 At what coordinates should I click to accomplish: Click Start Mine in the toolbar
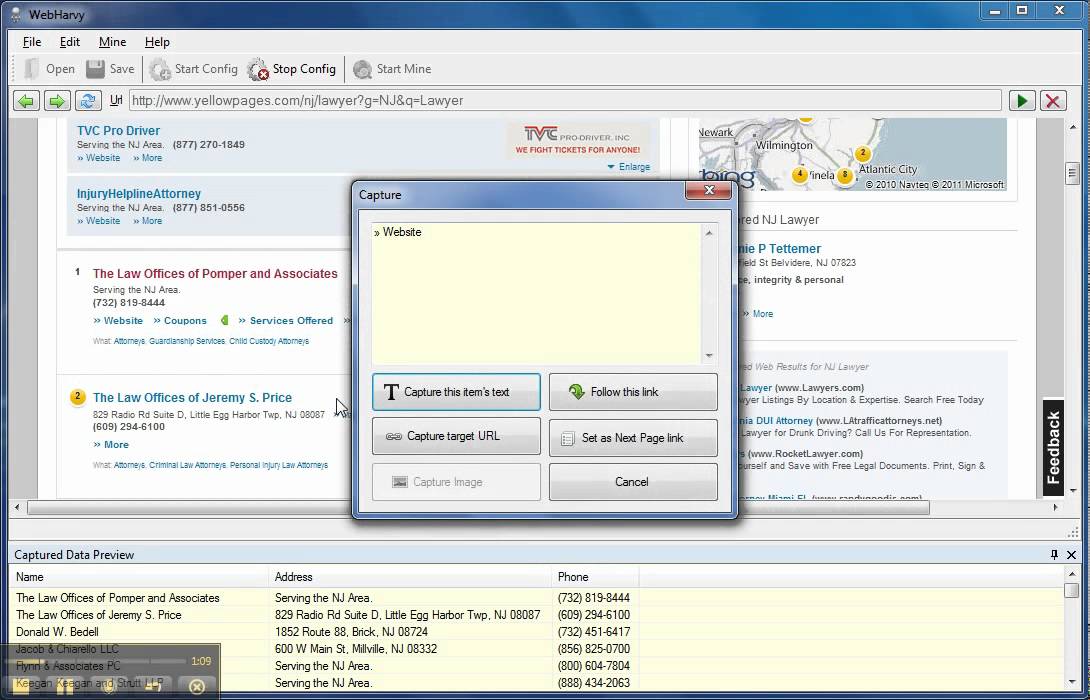coord(392,69)
